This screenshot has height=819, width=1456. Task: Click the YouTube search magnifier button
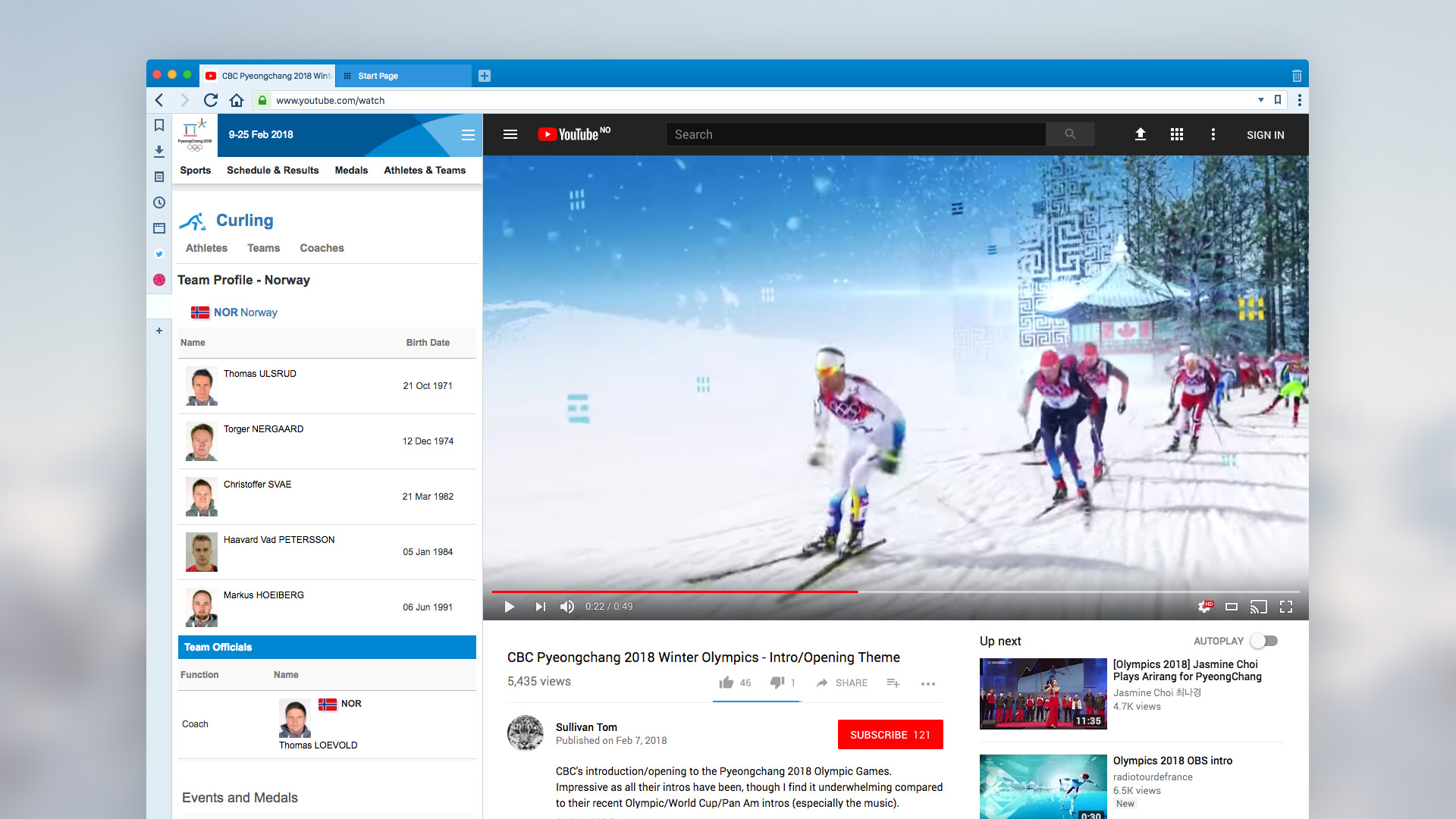pos(1070,134)
